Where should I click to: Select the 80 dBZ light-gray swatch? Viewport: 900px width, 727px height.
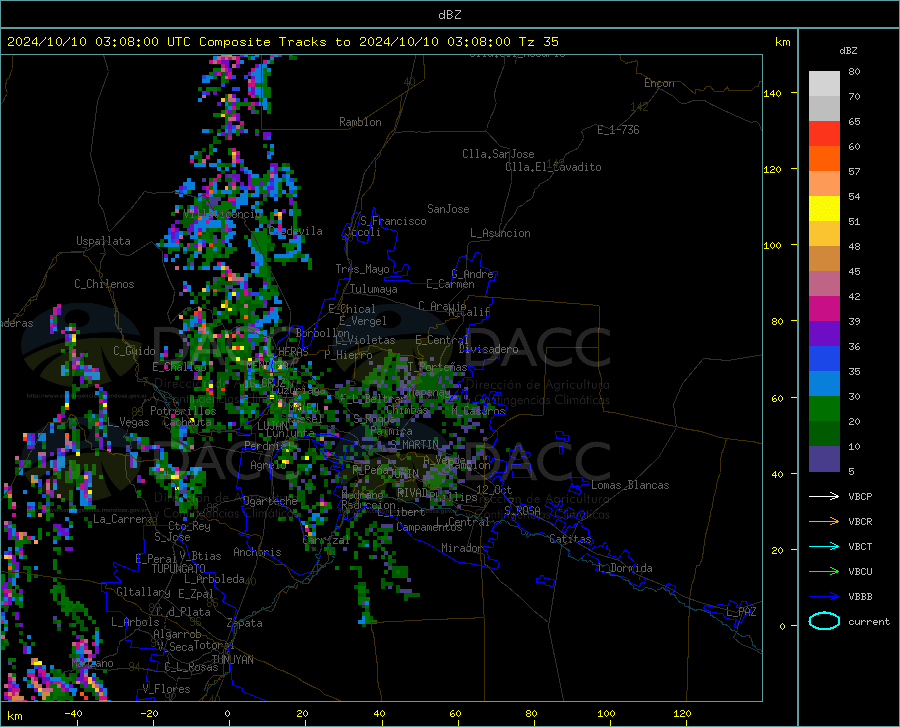point(824,83)
